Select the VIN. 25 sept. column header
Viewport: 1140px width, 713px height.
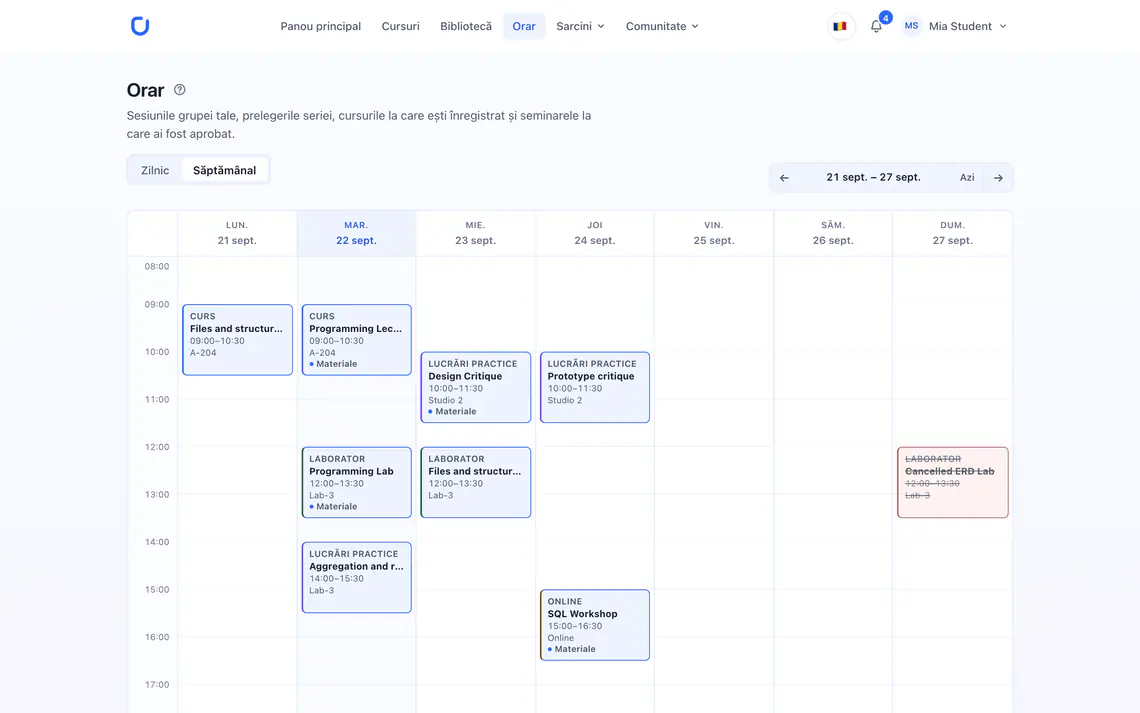[x=714, y=233]
